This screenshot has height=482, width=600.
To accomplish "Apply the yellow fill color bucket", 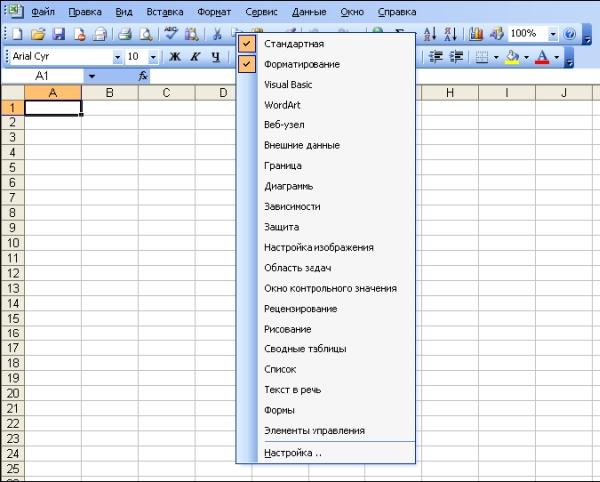I will pyautogui.click(x=511, y=57).
